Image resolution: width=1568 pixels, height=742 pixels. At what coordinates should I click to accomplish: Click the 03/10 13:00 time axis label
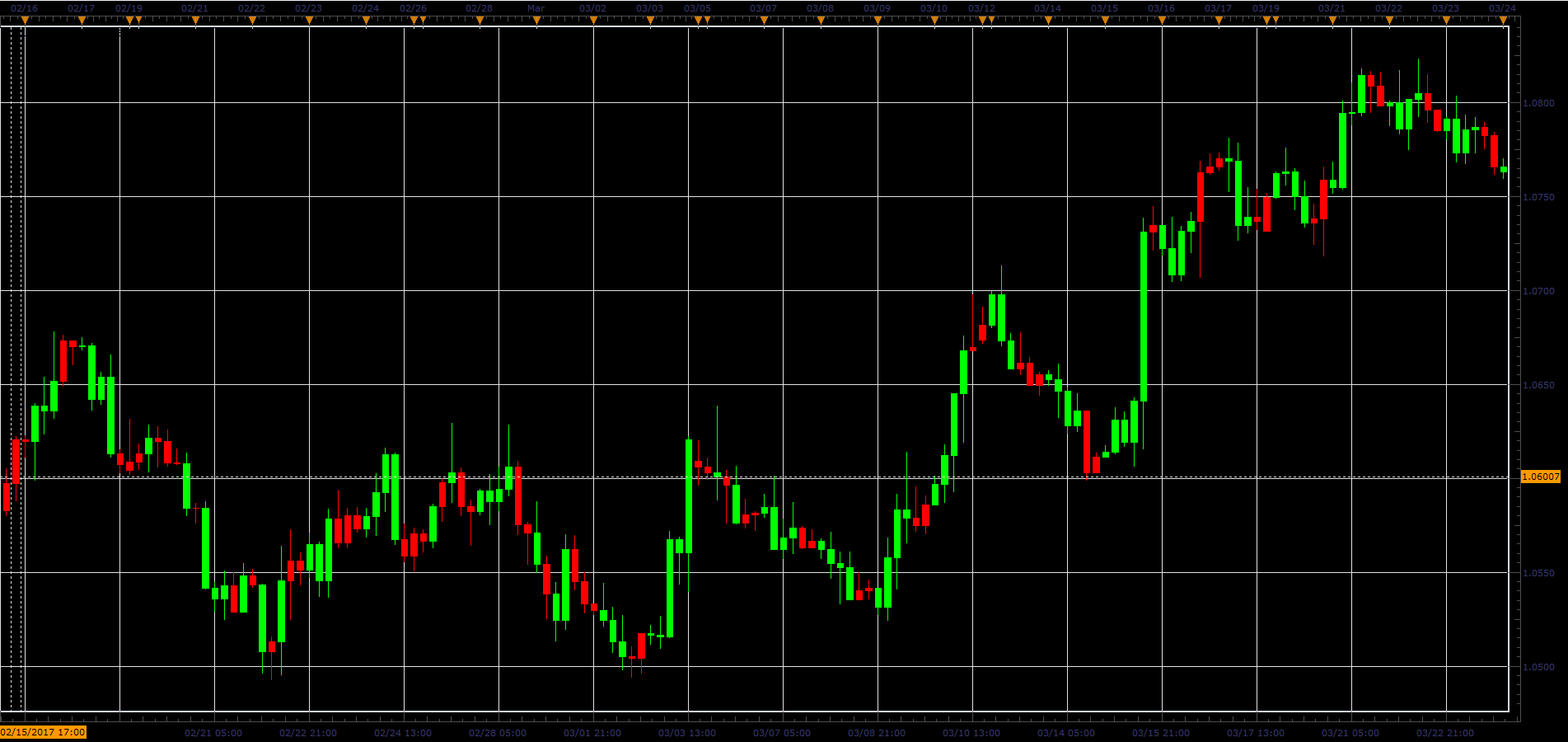pyautogui.click(x=971, y=733)
